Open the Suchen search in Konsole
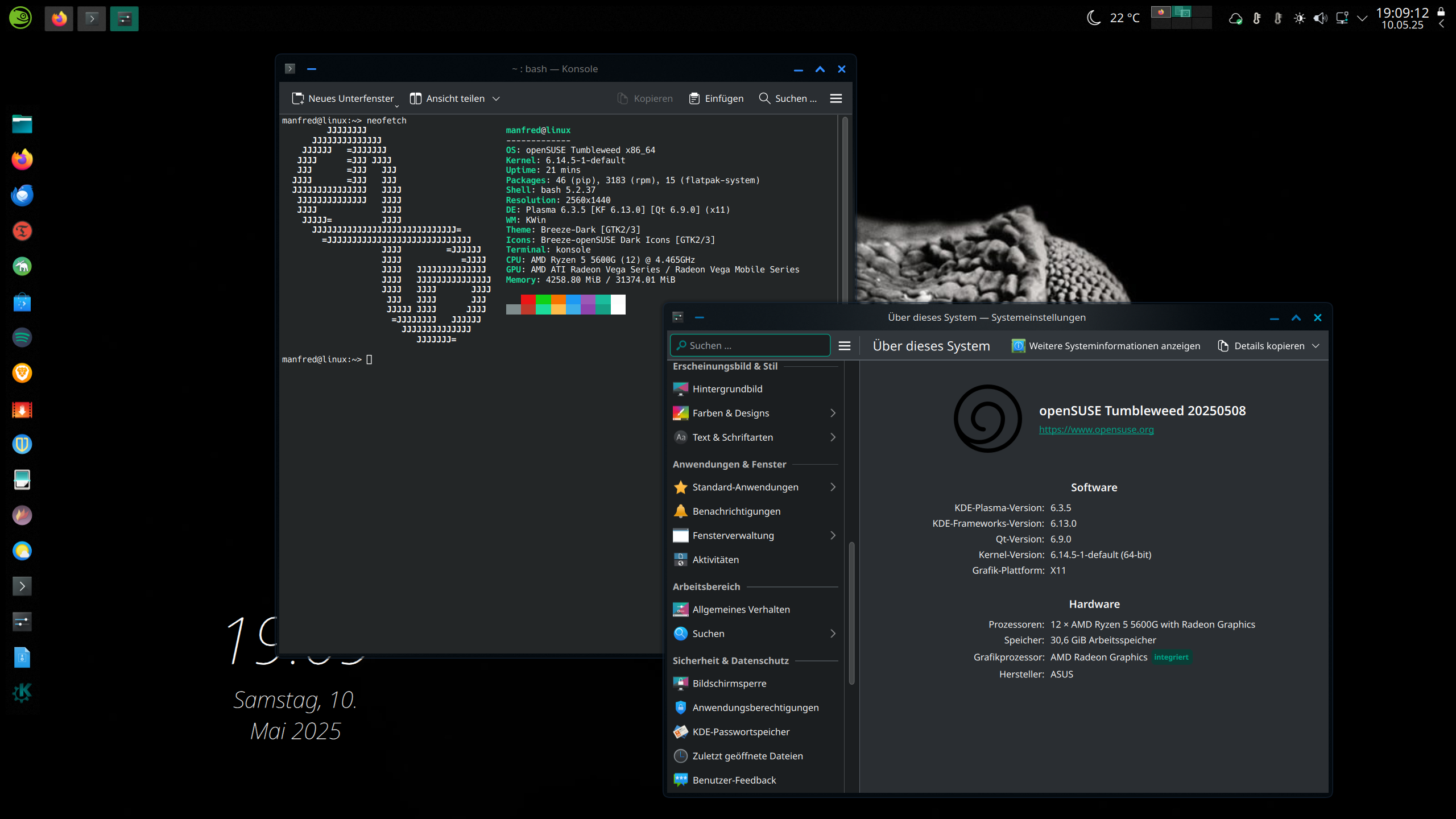 point(788,98)
